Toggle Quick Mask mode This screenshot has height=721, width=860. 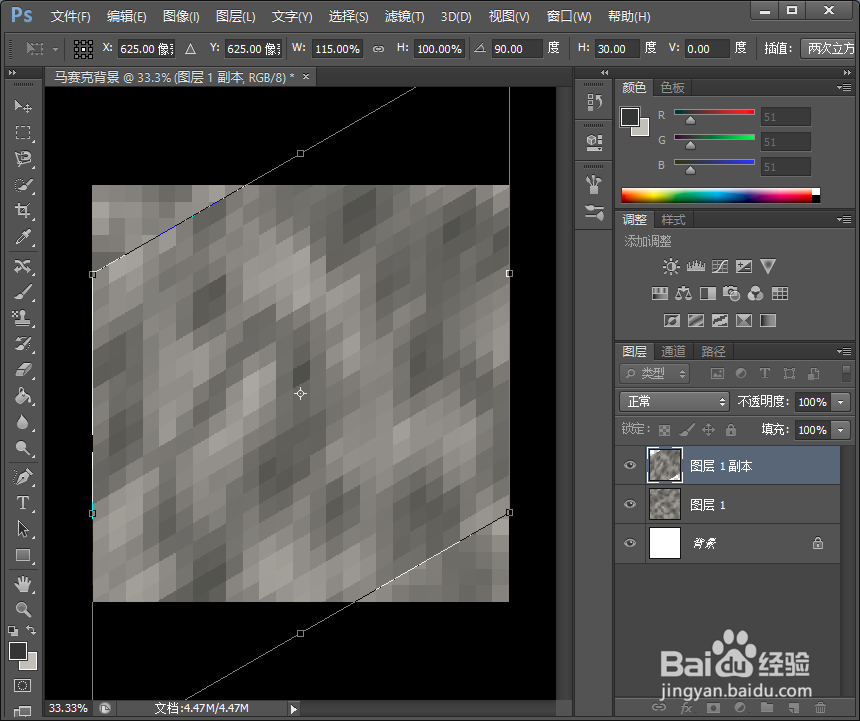[x=23, y=686]
